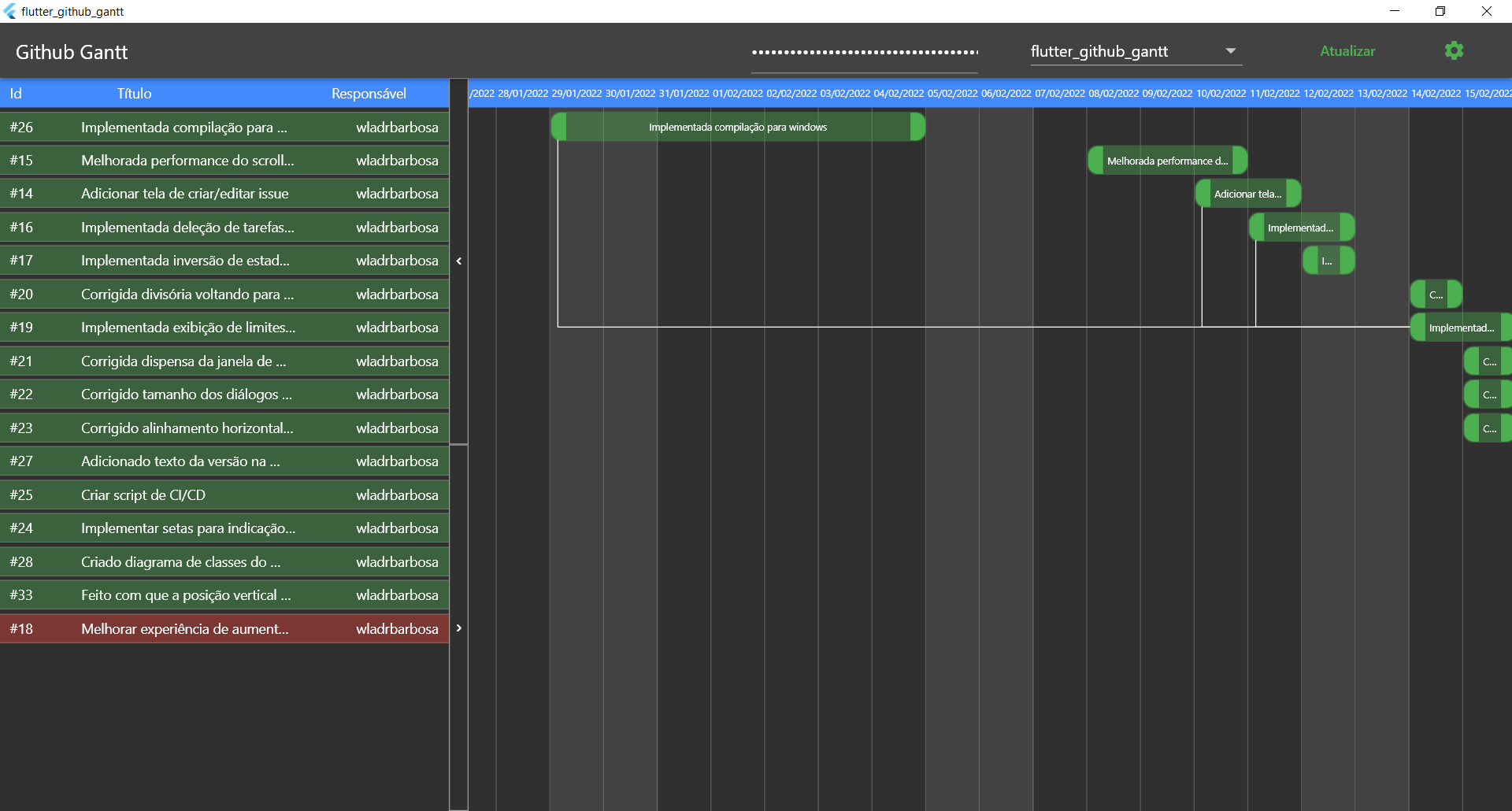
Task: Click the Flutter logo in the title bar
Action: 10,11
